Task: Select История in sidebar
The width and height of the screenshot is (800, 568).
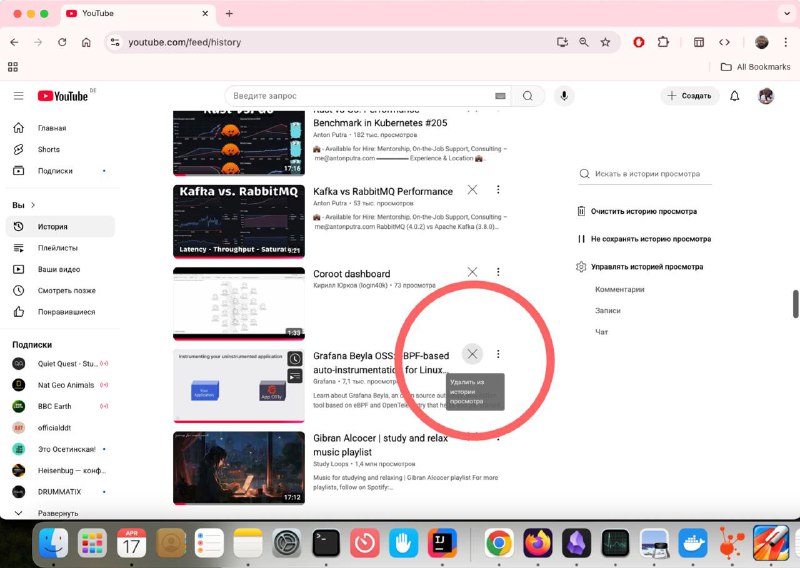Action: (x=60, y=227)
